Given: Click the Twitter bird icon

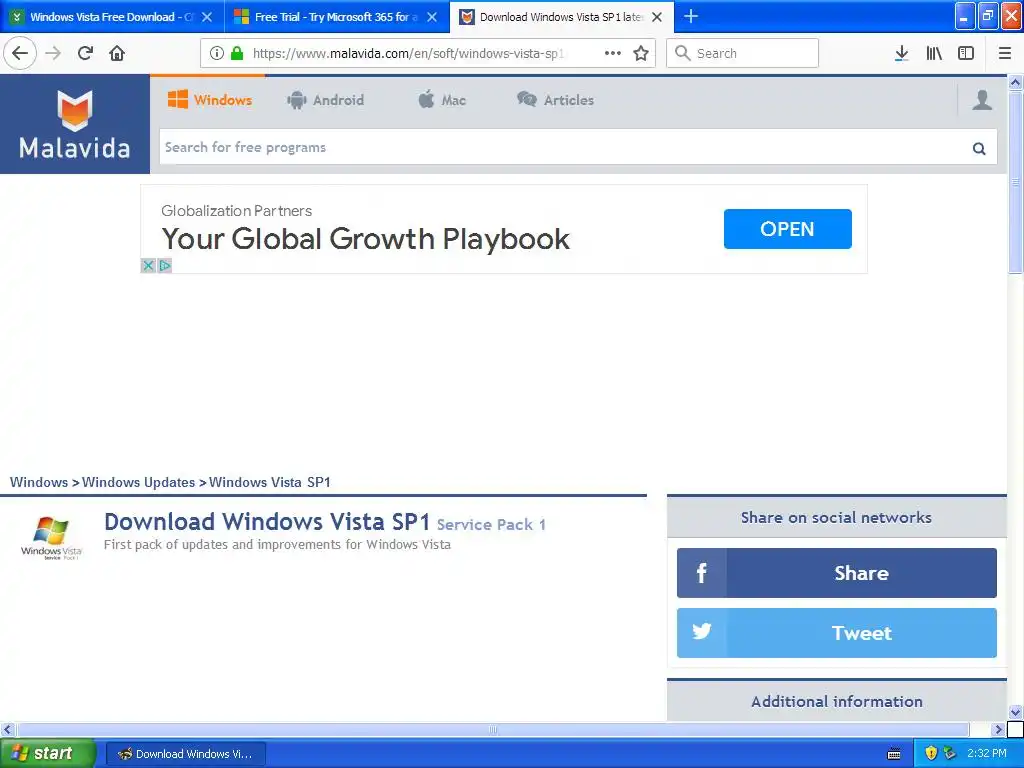Looking at the screenshot, I should tap(701, 632).
